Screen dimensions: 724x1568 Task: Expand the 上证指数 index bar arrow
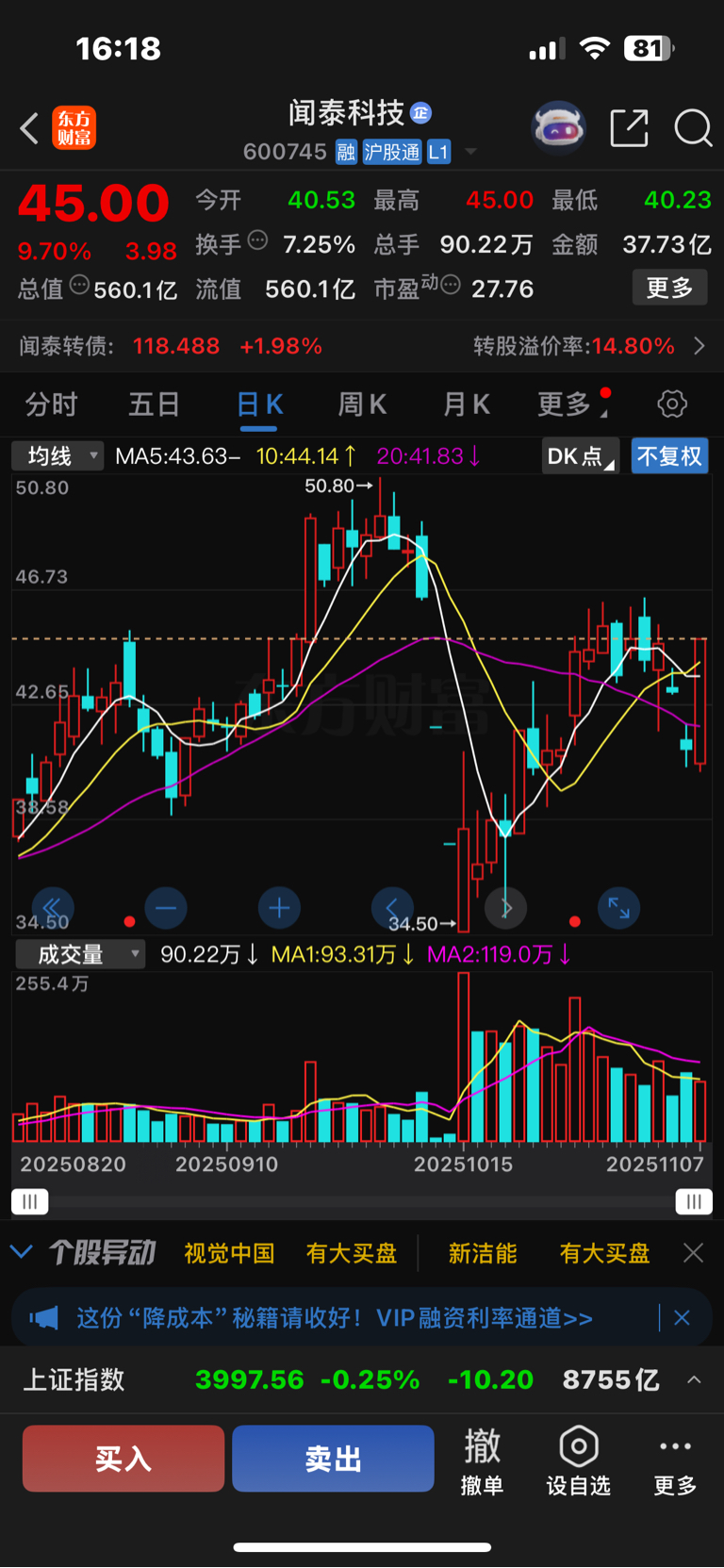(x=694, y=1379)
